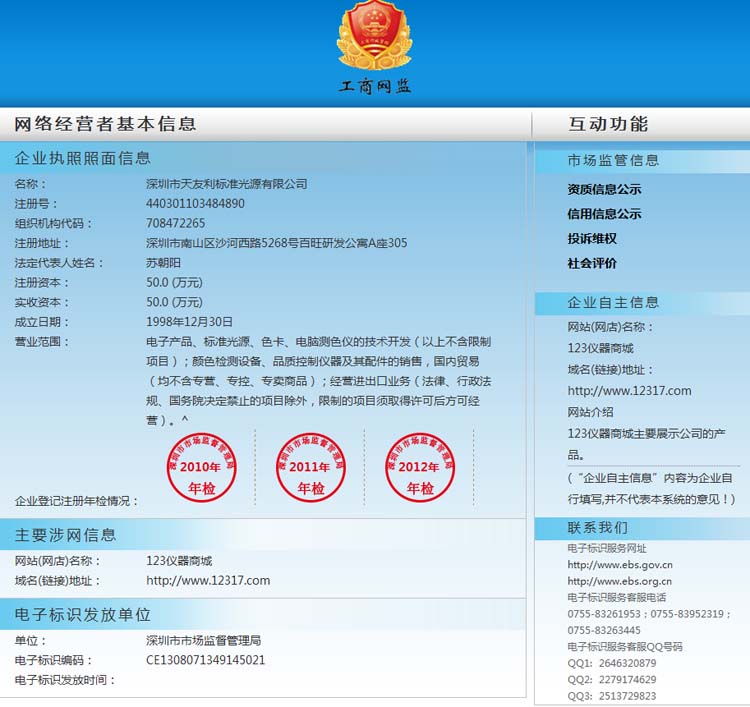Screen dimensions: 750x707
Task: Open 社会评价 link
Action: pos(592,264)
